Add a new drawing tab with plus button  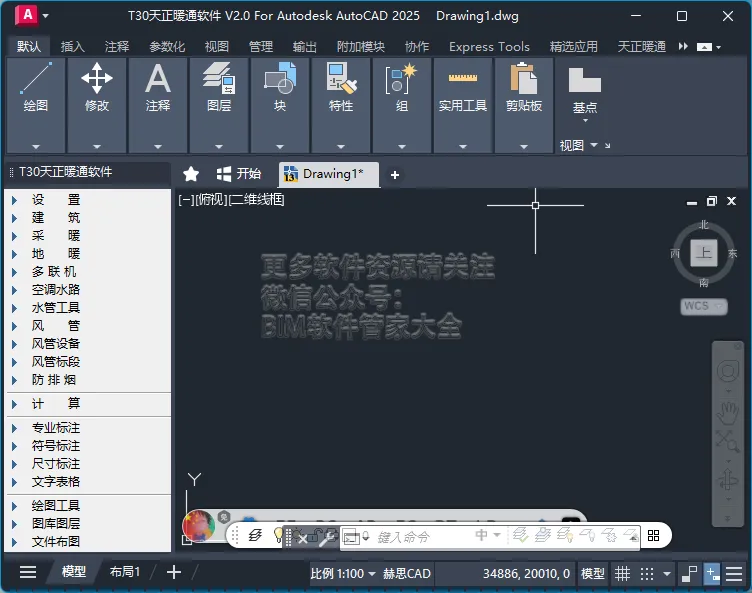[x=395, y=175]
